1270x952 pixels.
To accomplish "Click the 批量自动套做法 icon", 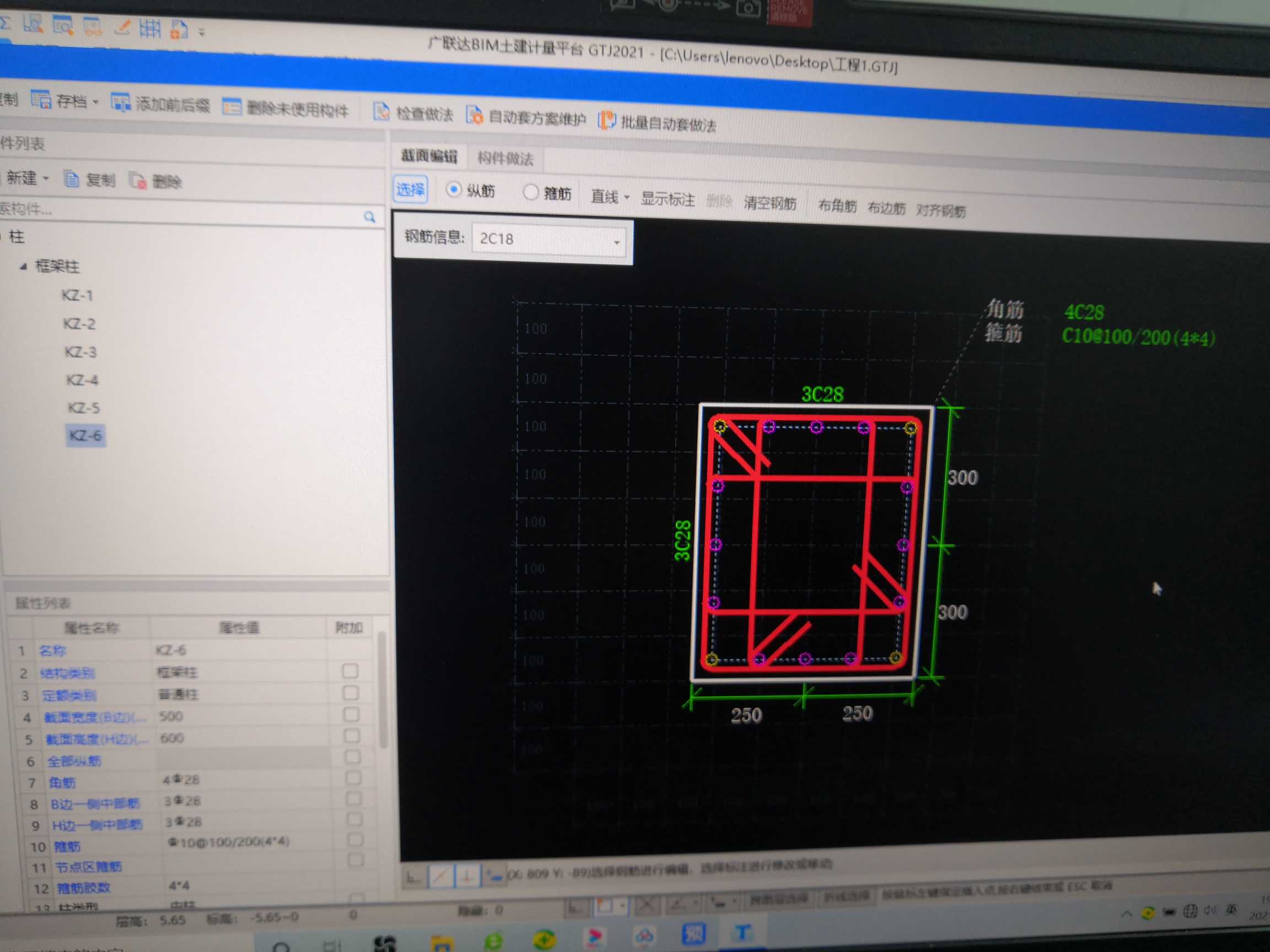I will click(x=606, y=121).
